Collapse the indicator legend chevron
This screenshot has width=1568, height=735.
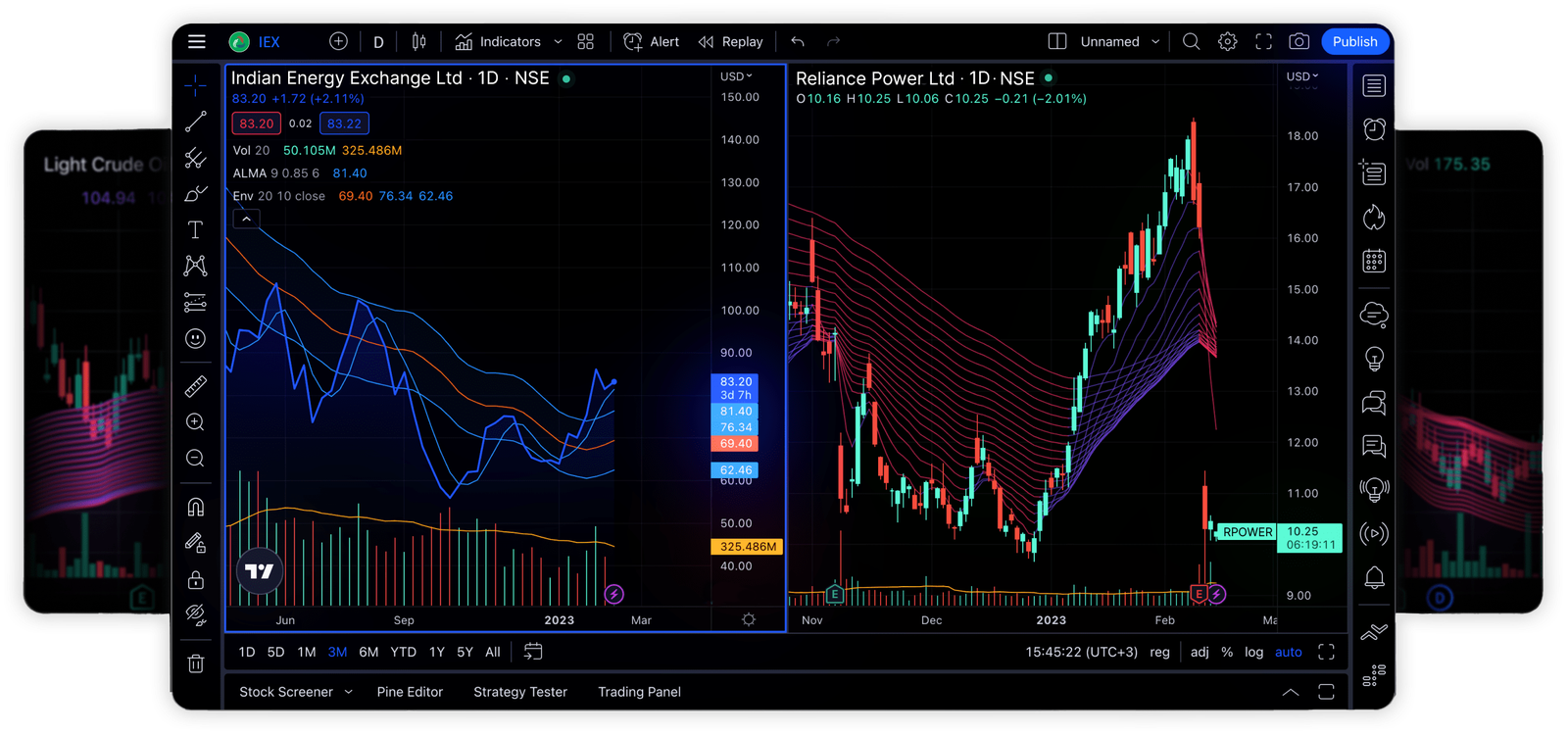click(247, 219)
